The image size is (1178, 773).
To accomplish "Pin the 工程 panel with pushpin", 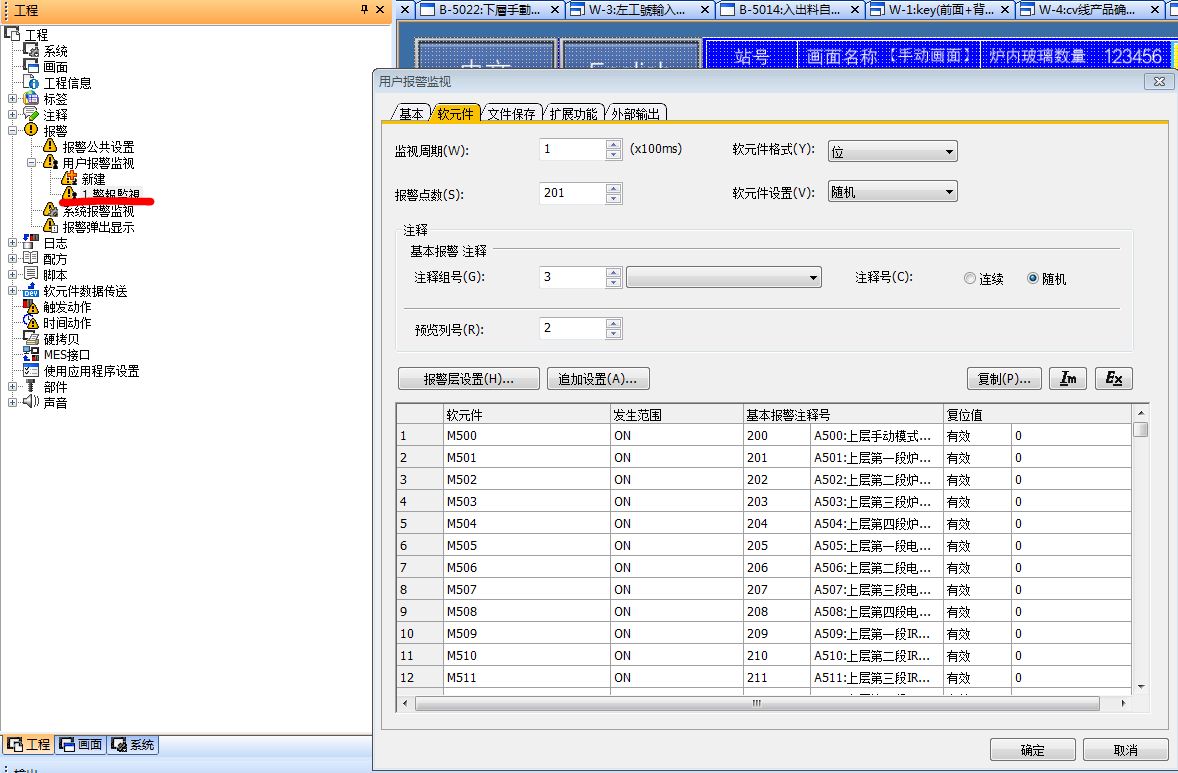I will (364, 10).
